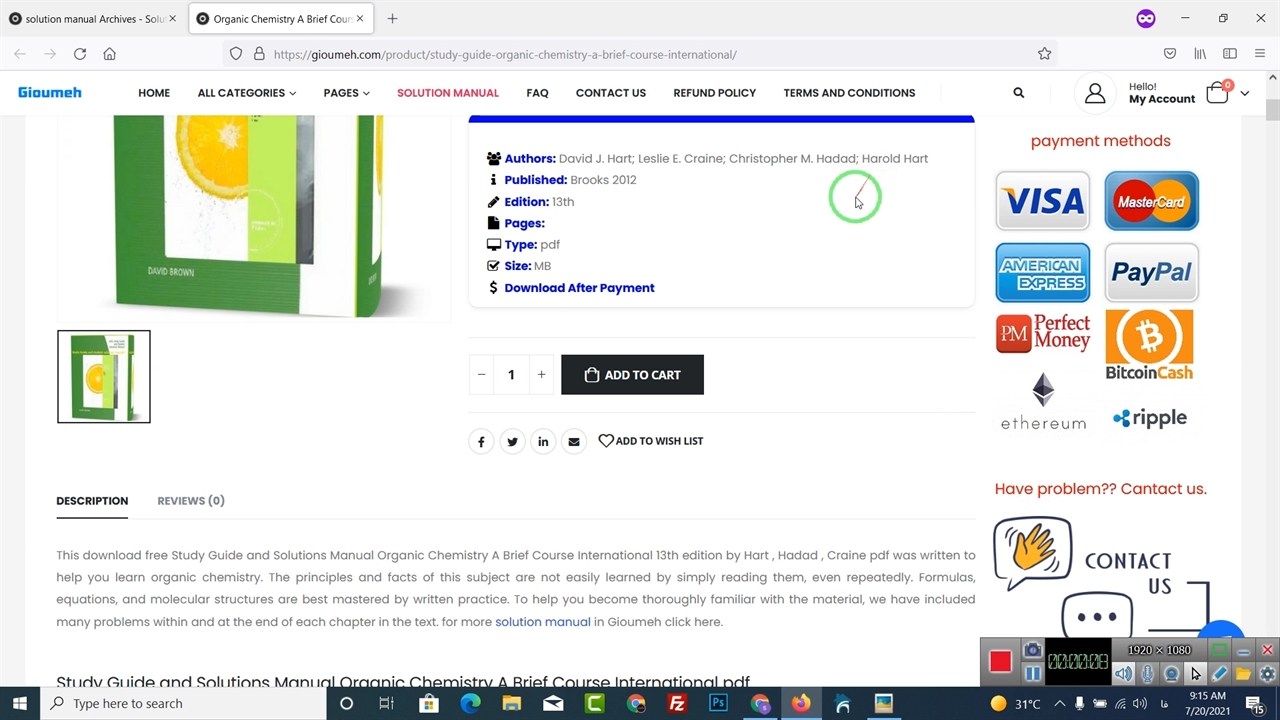Image resolution: width=1280 pixels, height=720 pixels.
Task: Click the quantity input field
Action: tap(511, 375)
